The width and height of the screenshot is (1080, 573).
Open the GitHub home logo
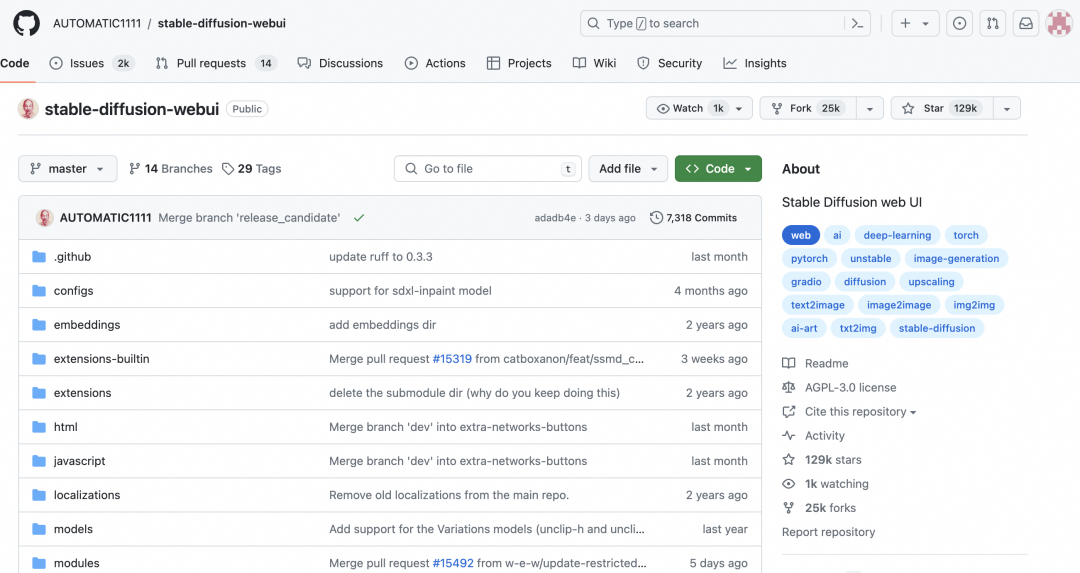click(x=26, y=23)
